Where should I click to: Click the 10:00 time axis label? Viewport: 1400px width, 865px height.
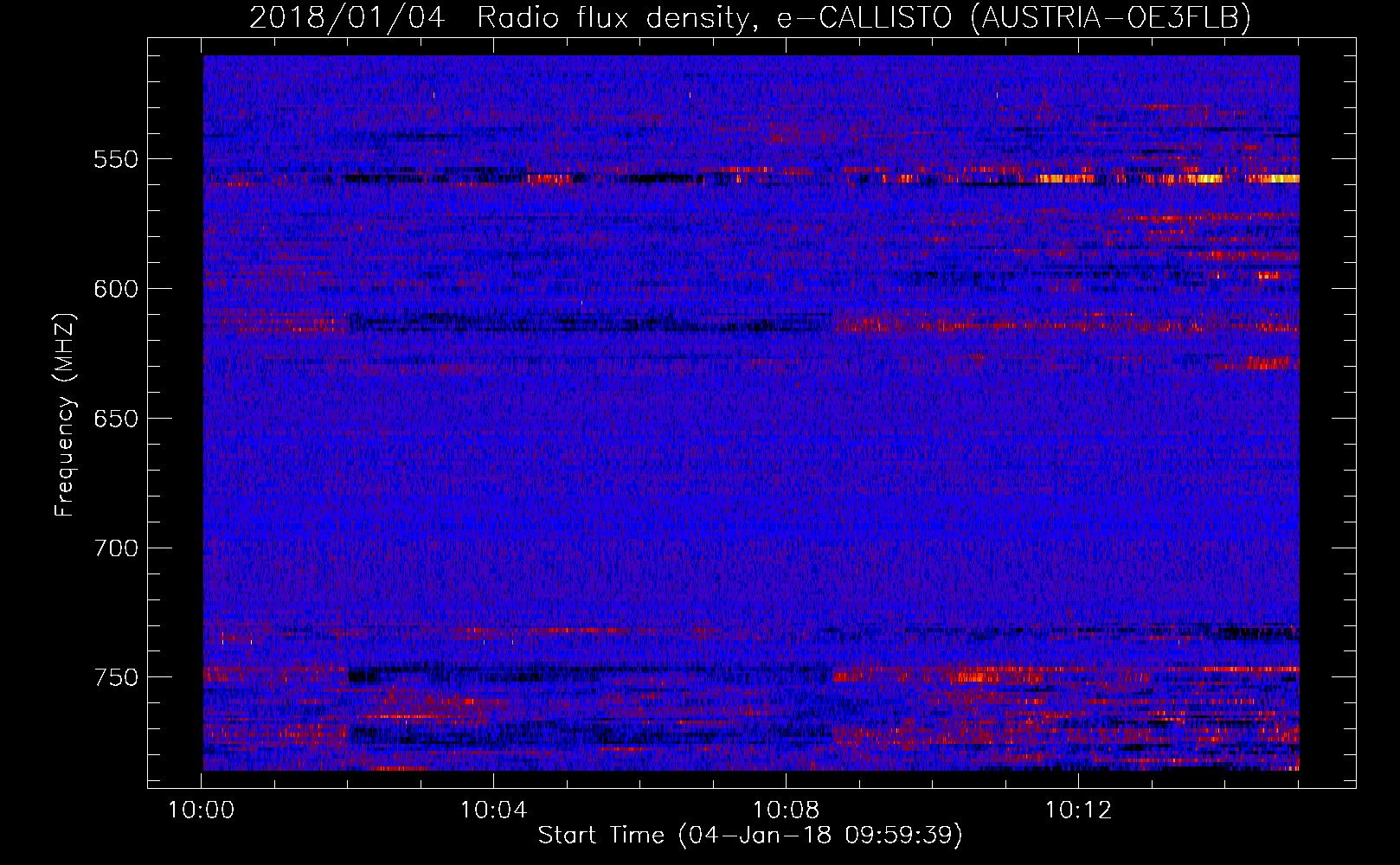click(201, 811)
